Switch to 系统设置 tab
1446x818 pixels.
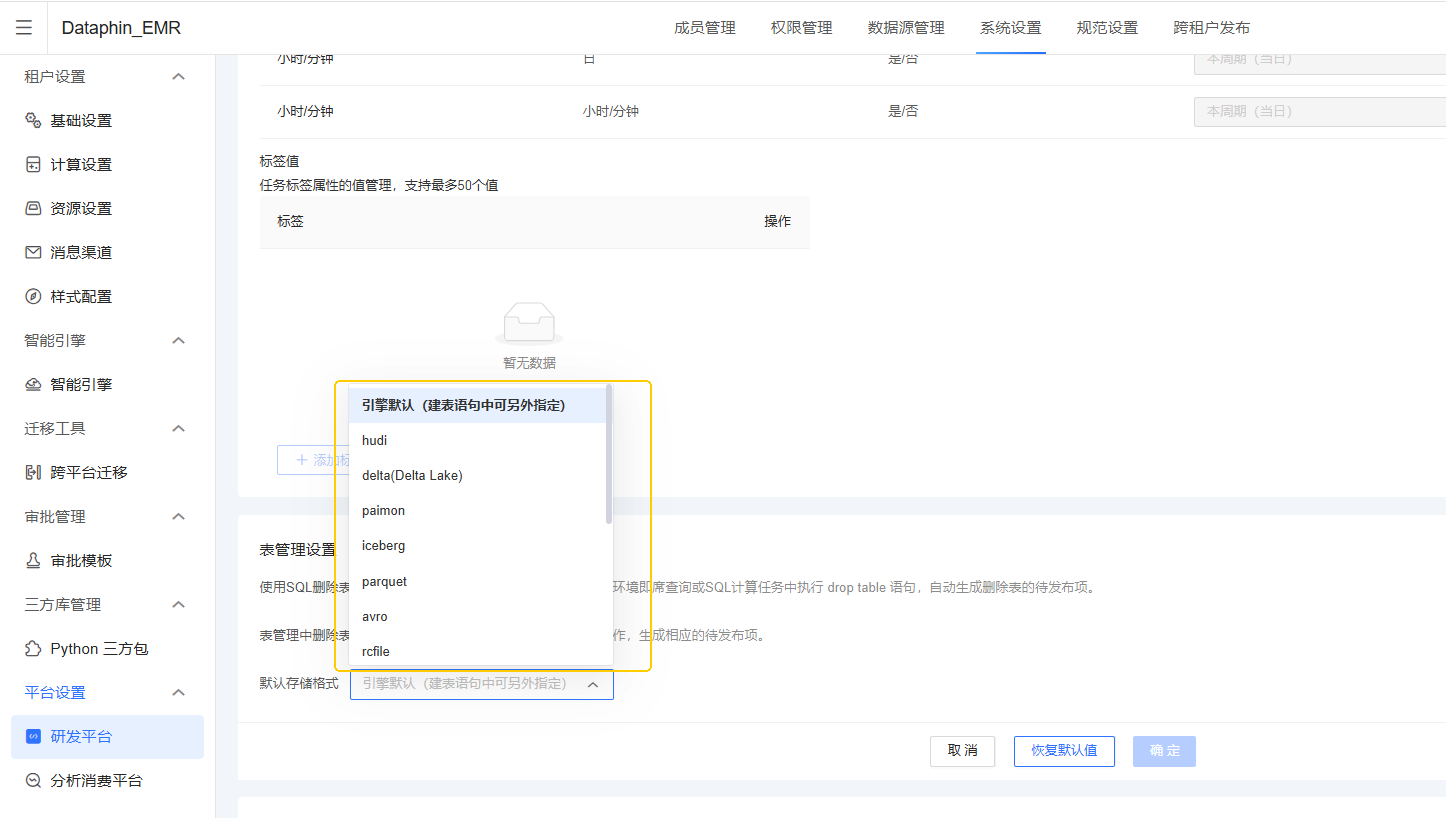(1010, 28)
